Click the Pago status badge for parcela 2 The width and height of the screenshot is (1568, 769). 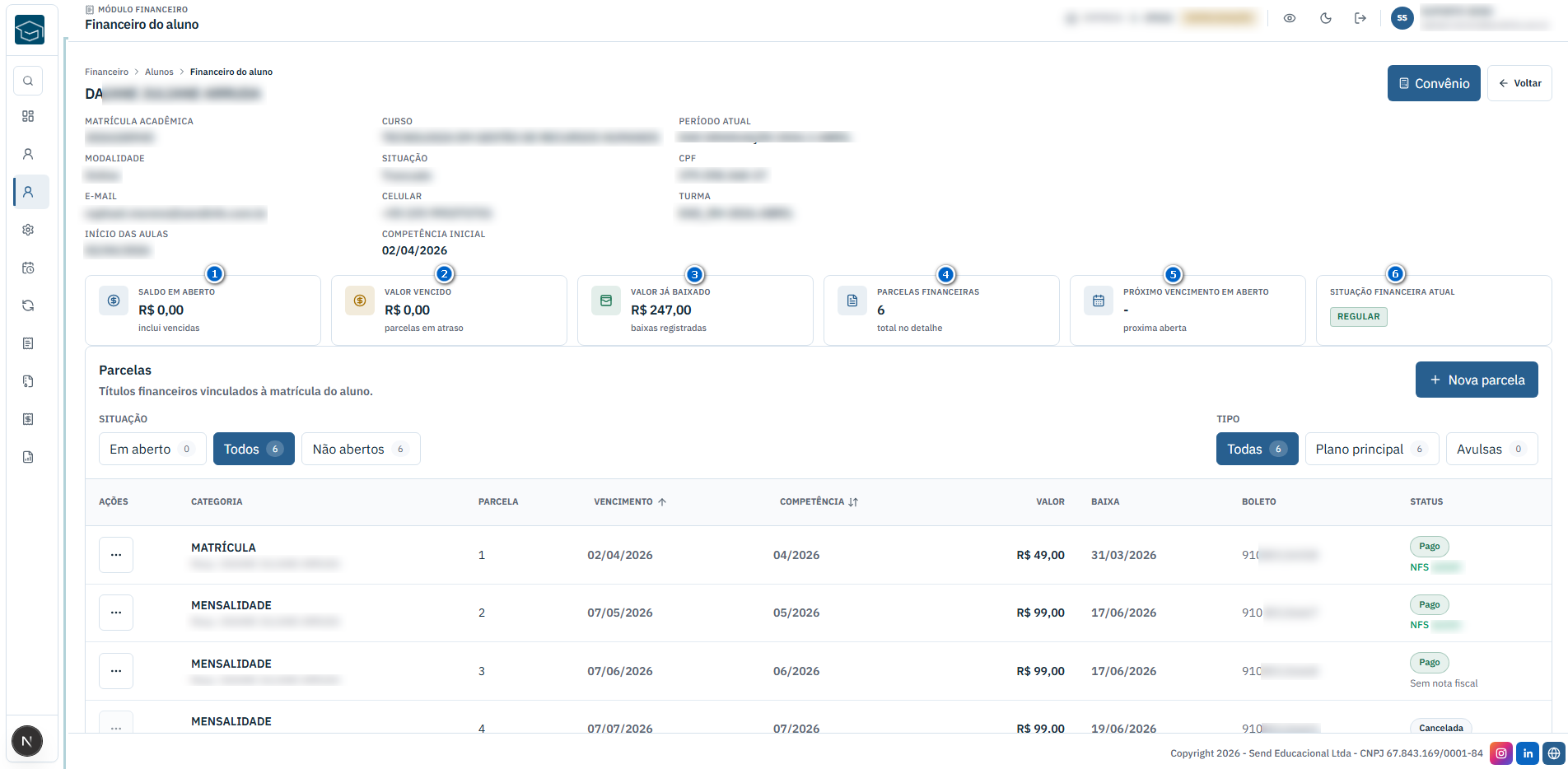(x=1430, y=604)
